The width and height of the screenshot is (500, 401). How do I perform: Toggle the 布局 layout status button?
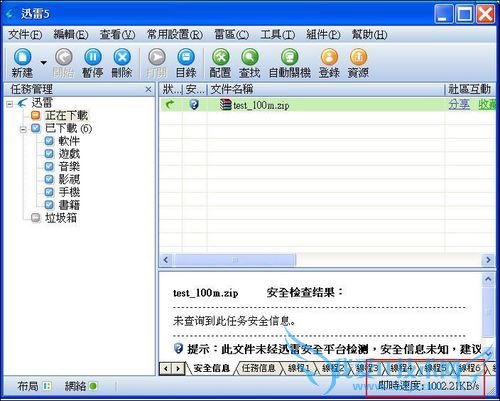[34, 386]
